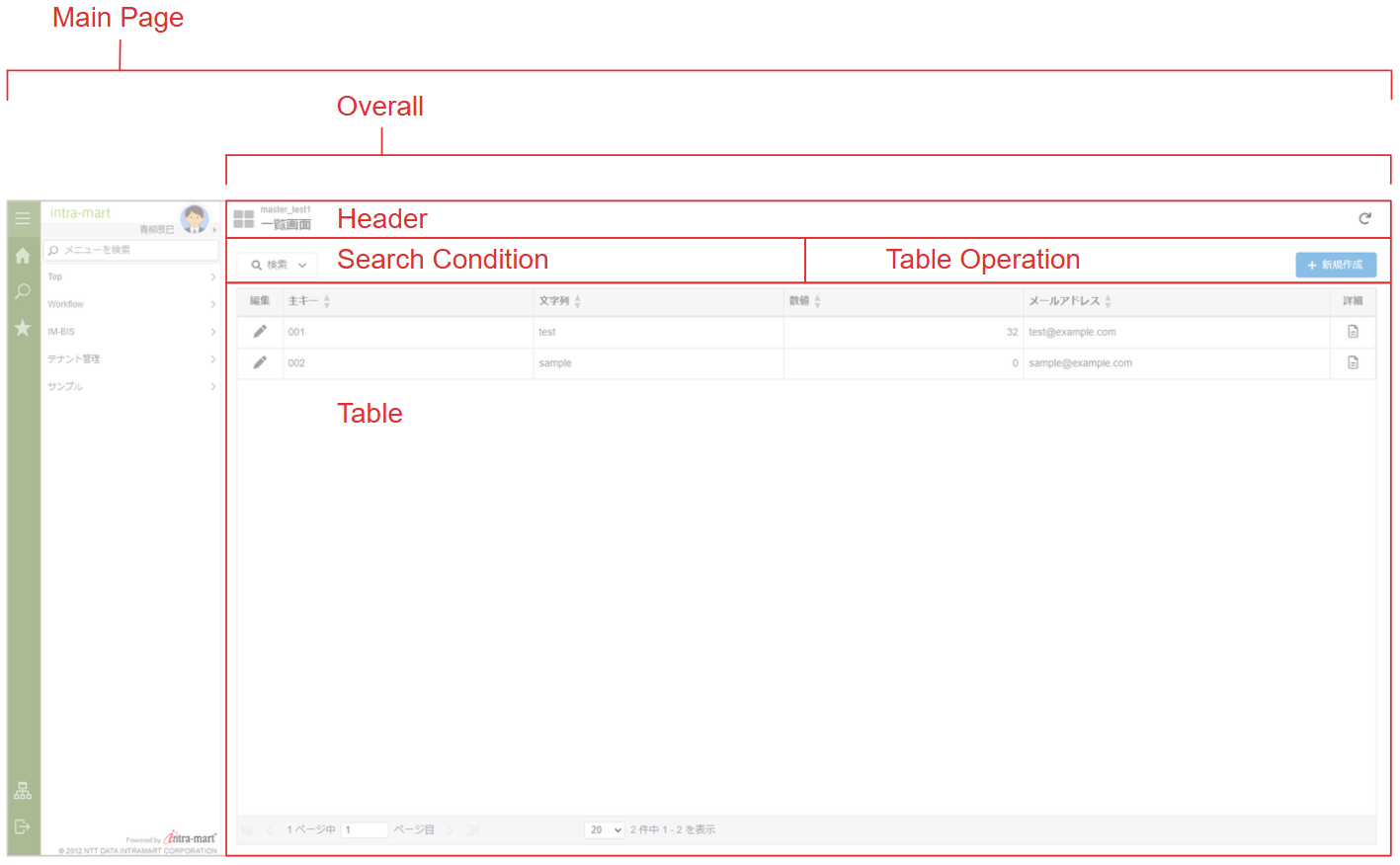
Task: Click the 新規作成 button
Action: pyautogui.click(x=1335, y=265)
